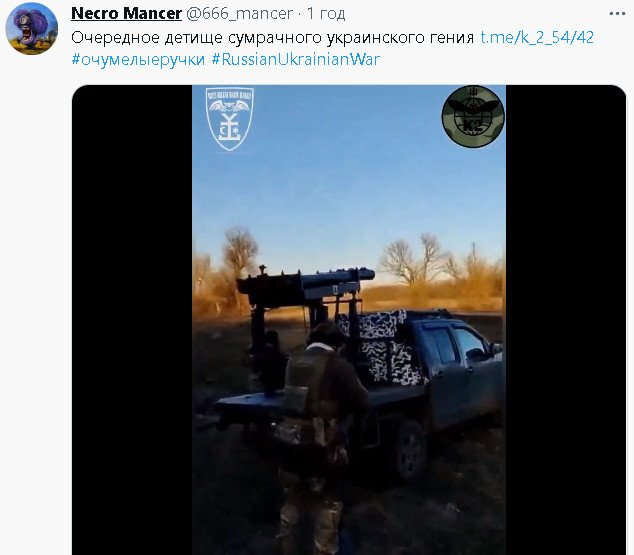The height and width of the screenshot is (555, 634).
Task: Play the embedded video of the pickup truck
Action: coord(349,319)
